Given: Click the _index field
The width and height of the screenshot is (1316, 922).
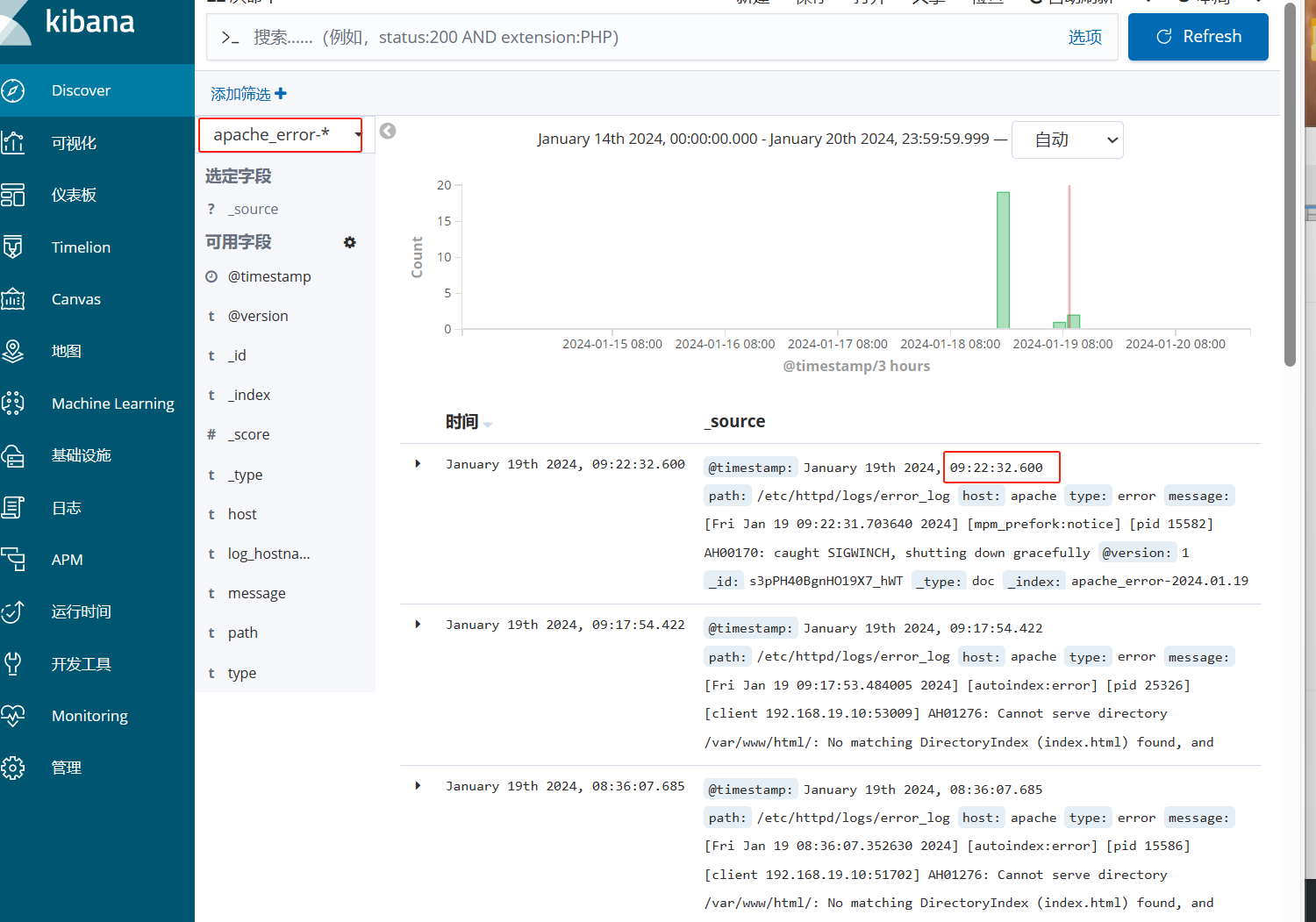Looking at the screenshot, I should (249, 395).
